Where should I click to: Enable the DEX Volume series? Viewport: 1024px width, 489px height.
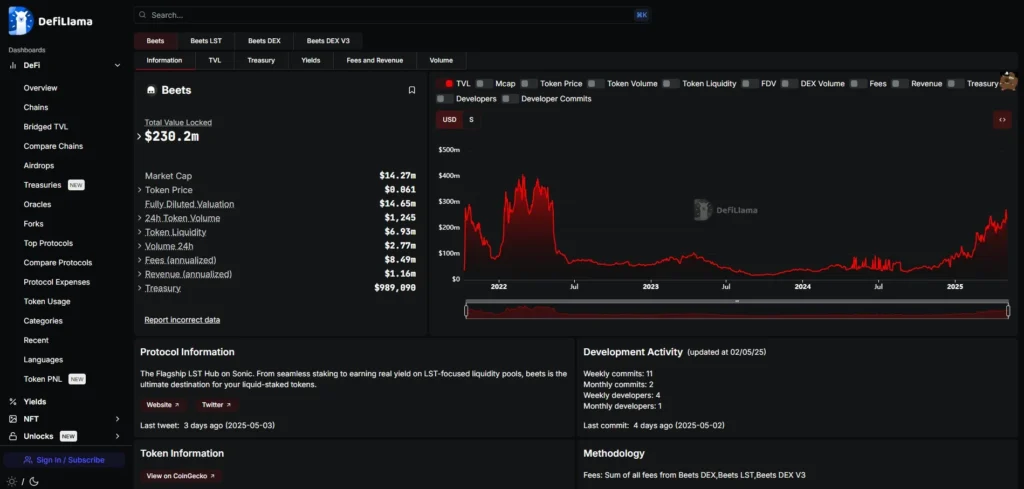(790, 84)
